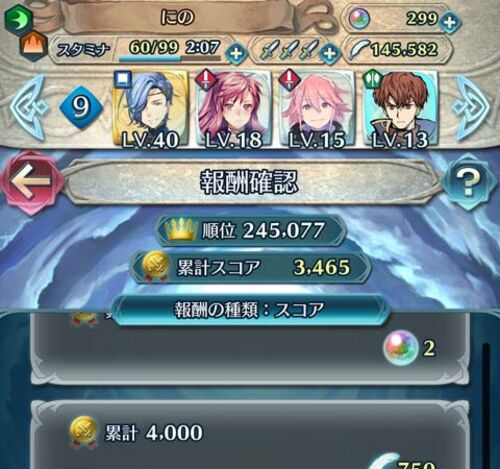Select the LV.15 pink-haired hero portrait
The width and height of the screenshot is (500, 469).
316,109
